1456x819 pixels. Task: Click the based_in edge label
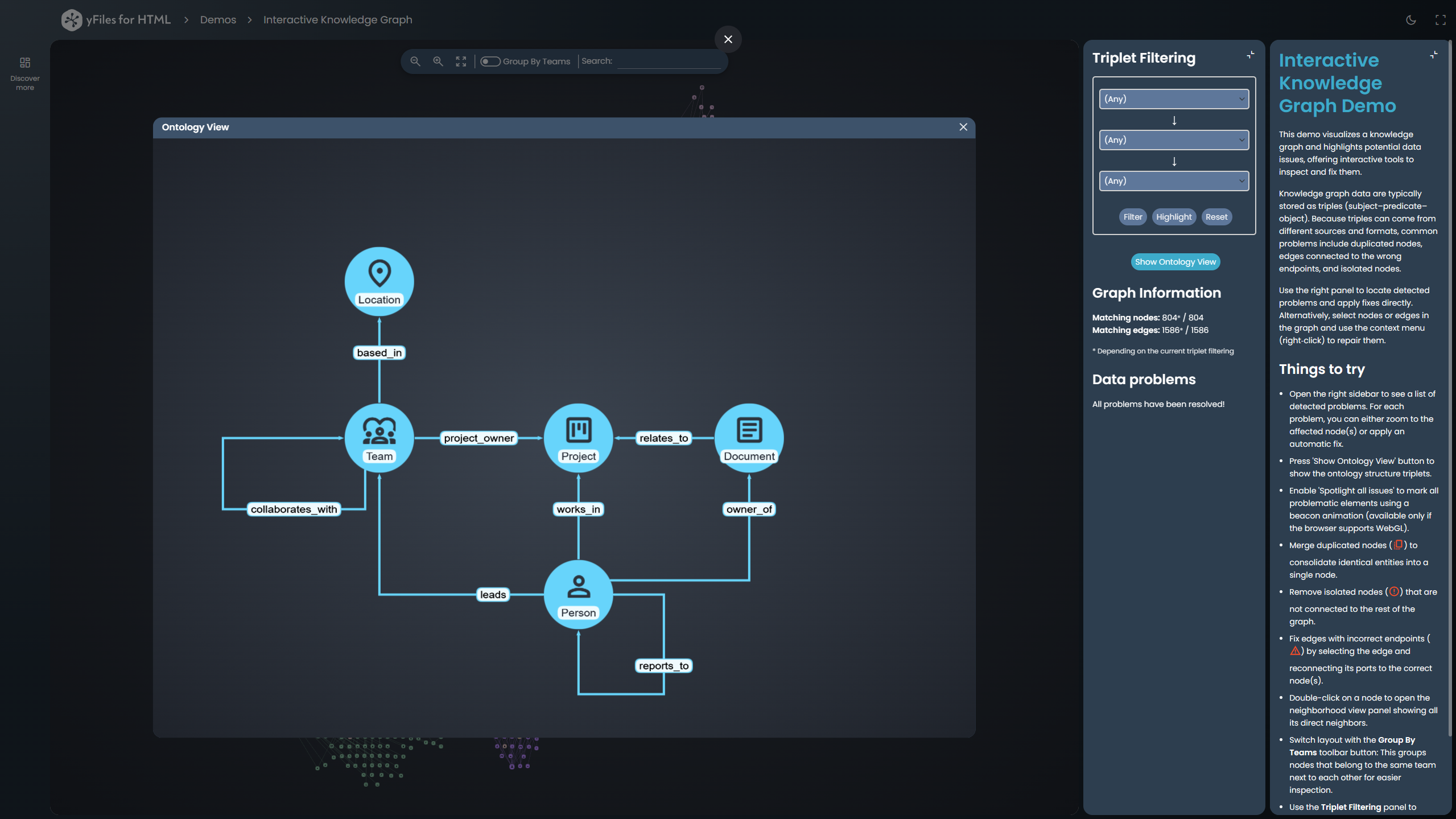379,353
